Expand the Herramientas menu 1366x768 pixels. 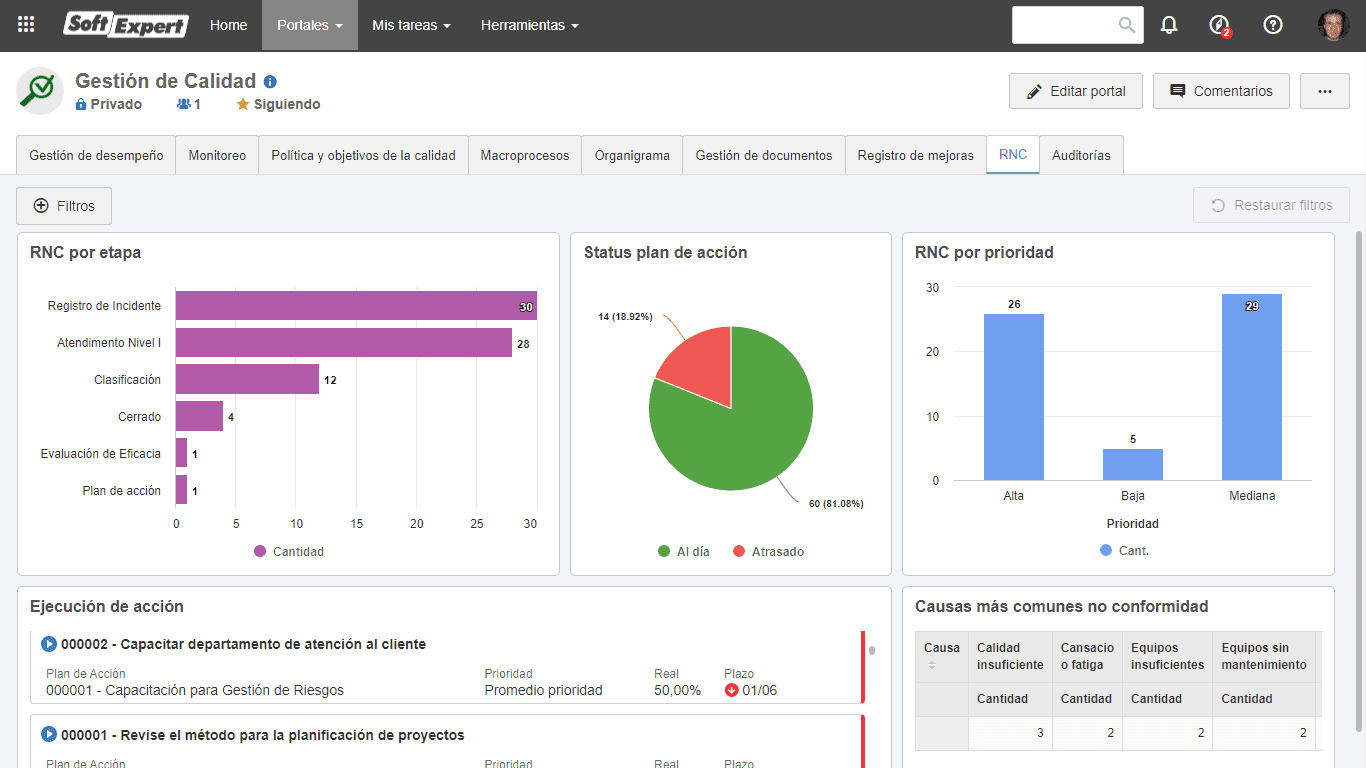coord(529,25)
